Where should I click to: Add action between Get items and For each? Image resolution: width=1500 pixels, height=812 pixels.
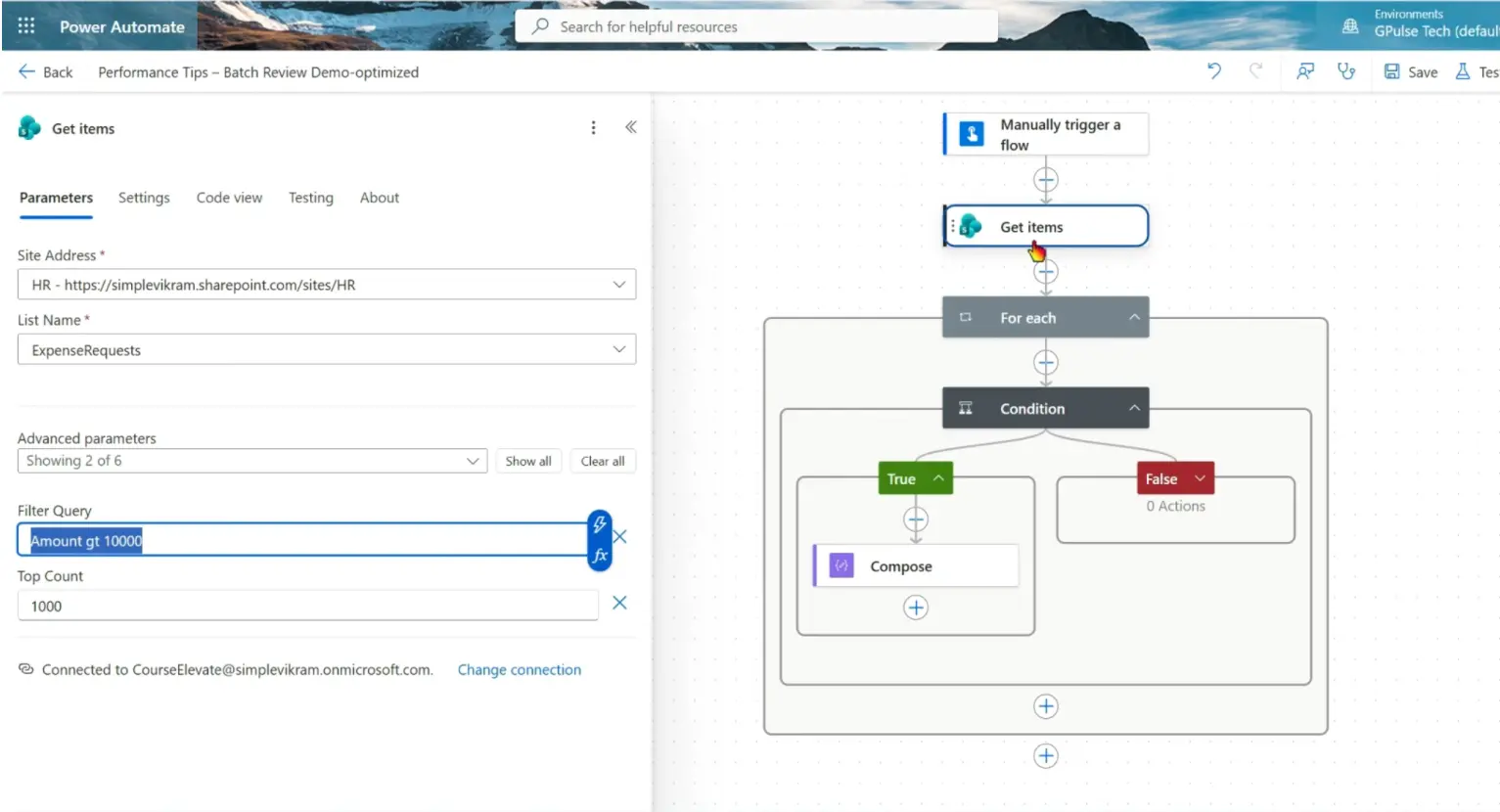(x=1046, y=272)
